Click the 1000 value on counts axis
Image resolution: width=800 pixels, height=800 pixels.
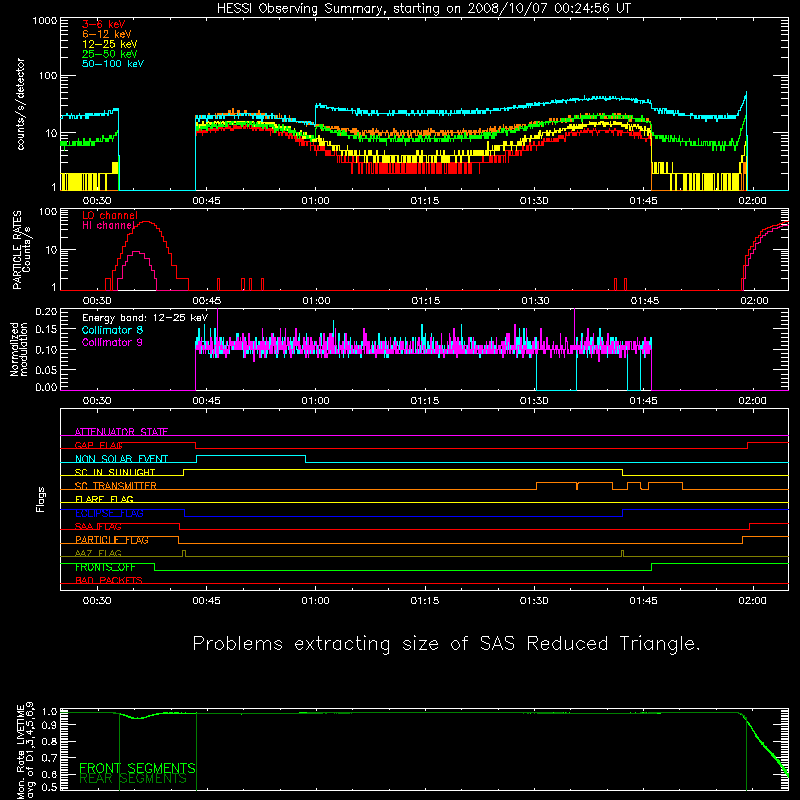[x=45, y=21]
